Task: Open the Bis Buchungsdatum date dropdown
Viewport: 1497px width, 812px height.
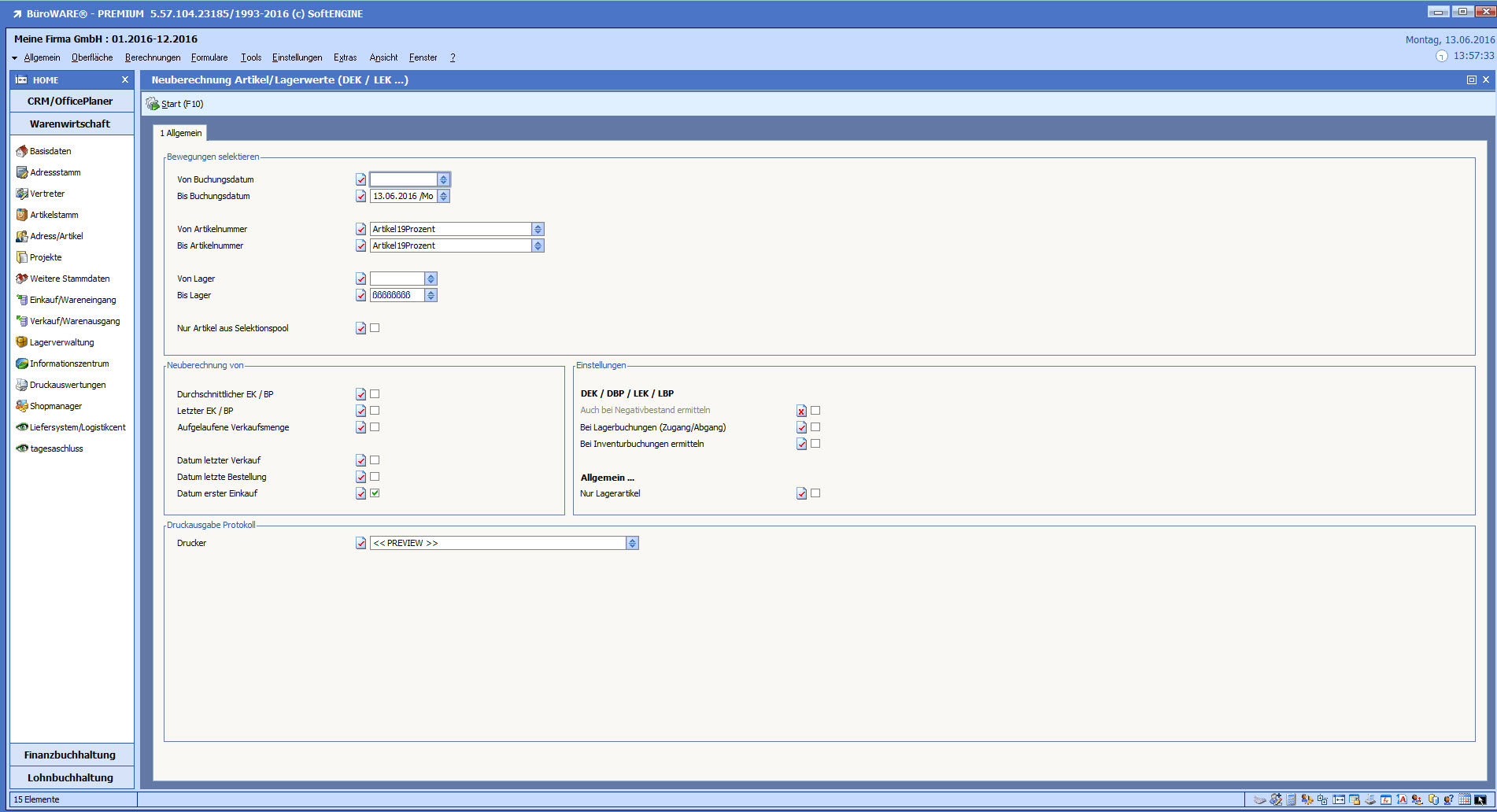Action: (444, 196)
